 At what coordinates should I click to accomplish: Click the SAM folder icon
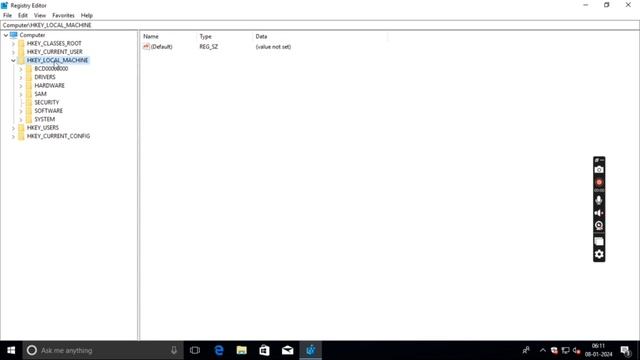point(29,94)
